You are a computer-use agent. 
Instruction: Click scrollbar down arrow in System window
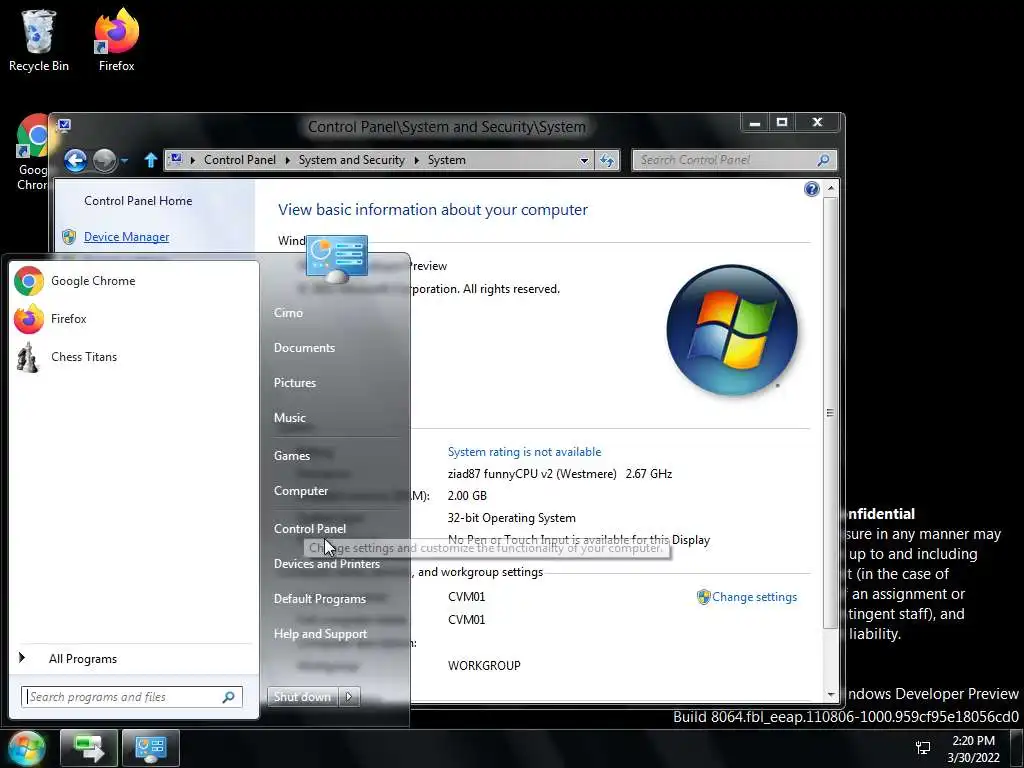[831, 695]
